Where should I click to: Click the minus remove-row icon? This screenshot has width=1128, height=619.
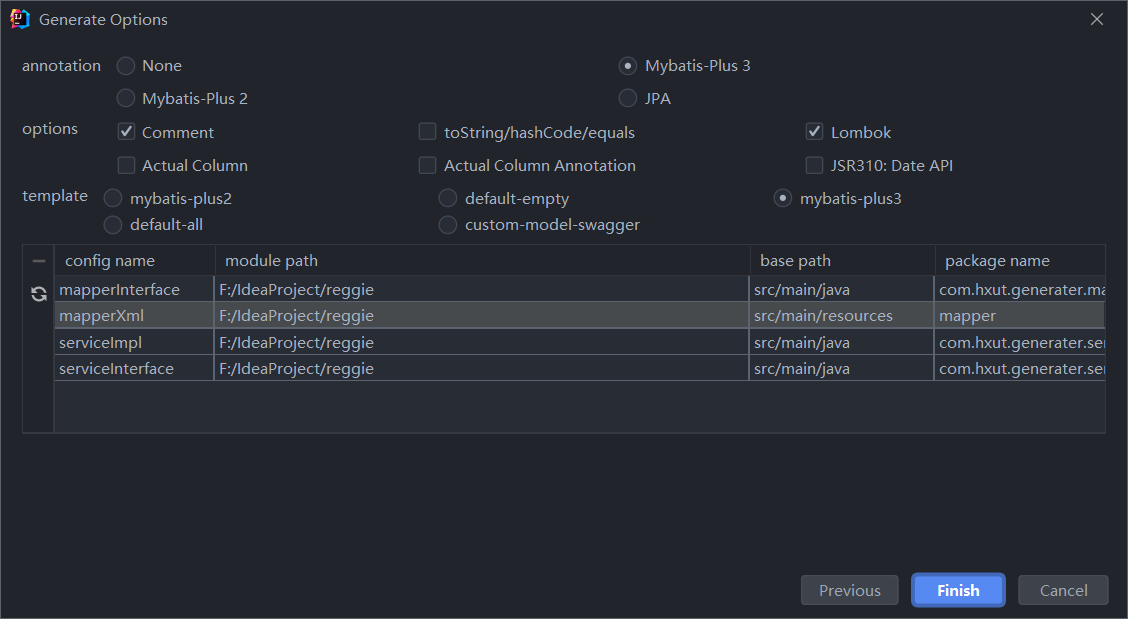point(39,261)
